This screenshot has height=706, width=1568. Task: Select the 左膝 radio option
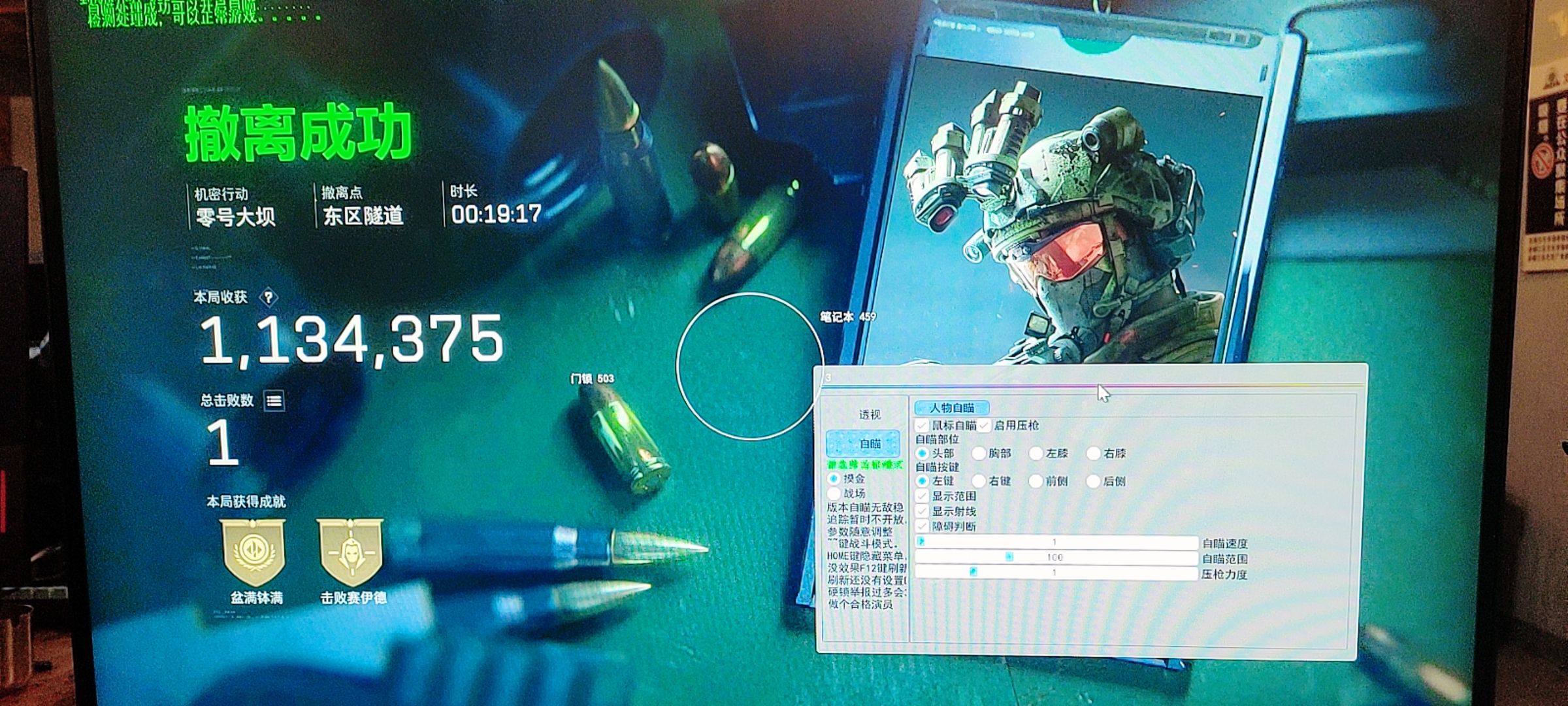[1036, 453]
